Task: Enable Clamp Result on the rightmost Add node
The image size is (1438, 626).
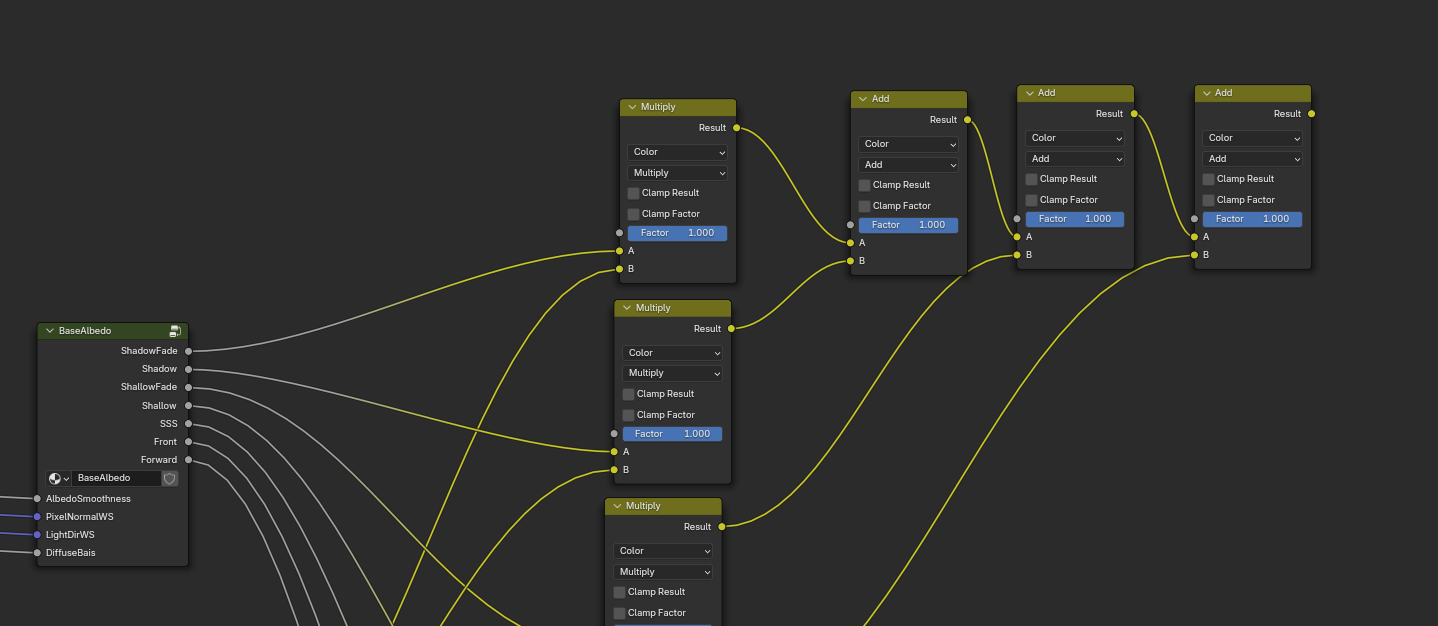Action: pos(1209,179)
